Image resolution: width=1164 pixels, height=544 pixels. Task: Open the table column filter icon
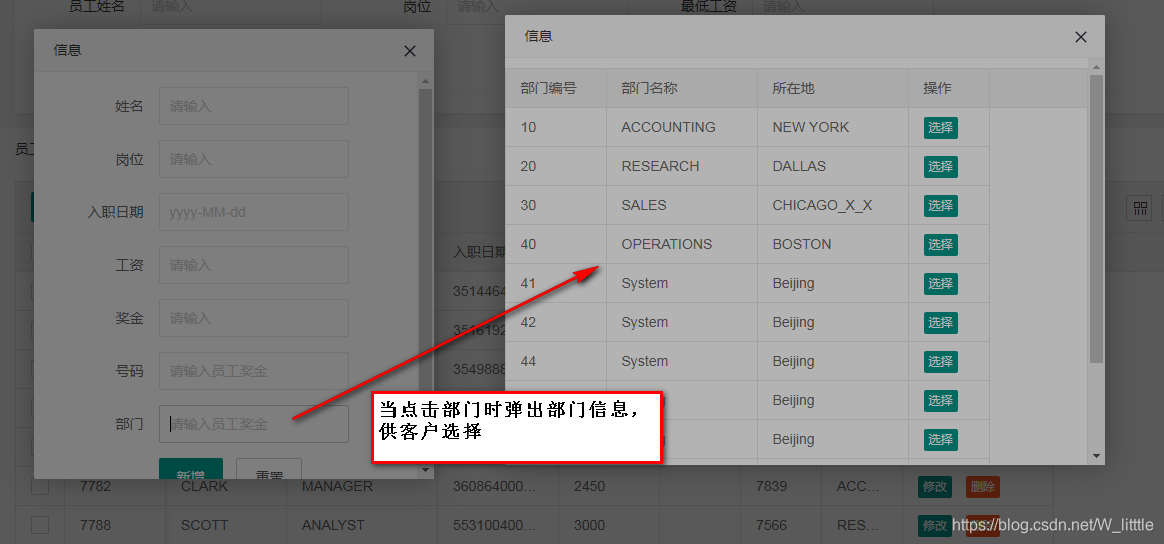(x=1140, y=209)
